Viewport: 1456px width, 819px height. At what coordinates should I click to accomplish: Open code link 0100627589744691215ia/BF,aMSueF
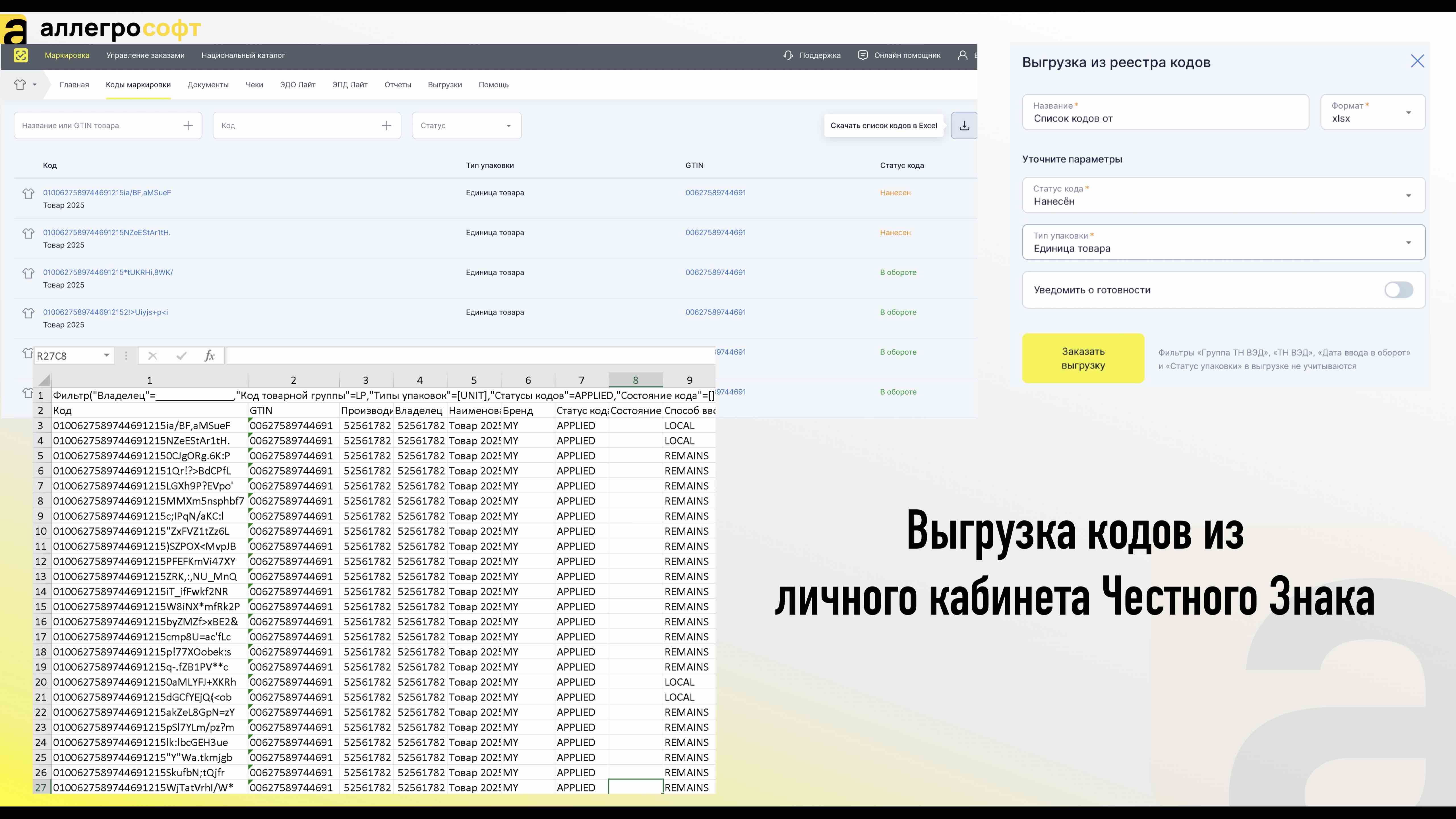click(x=107, y=193)
